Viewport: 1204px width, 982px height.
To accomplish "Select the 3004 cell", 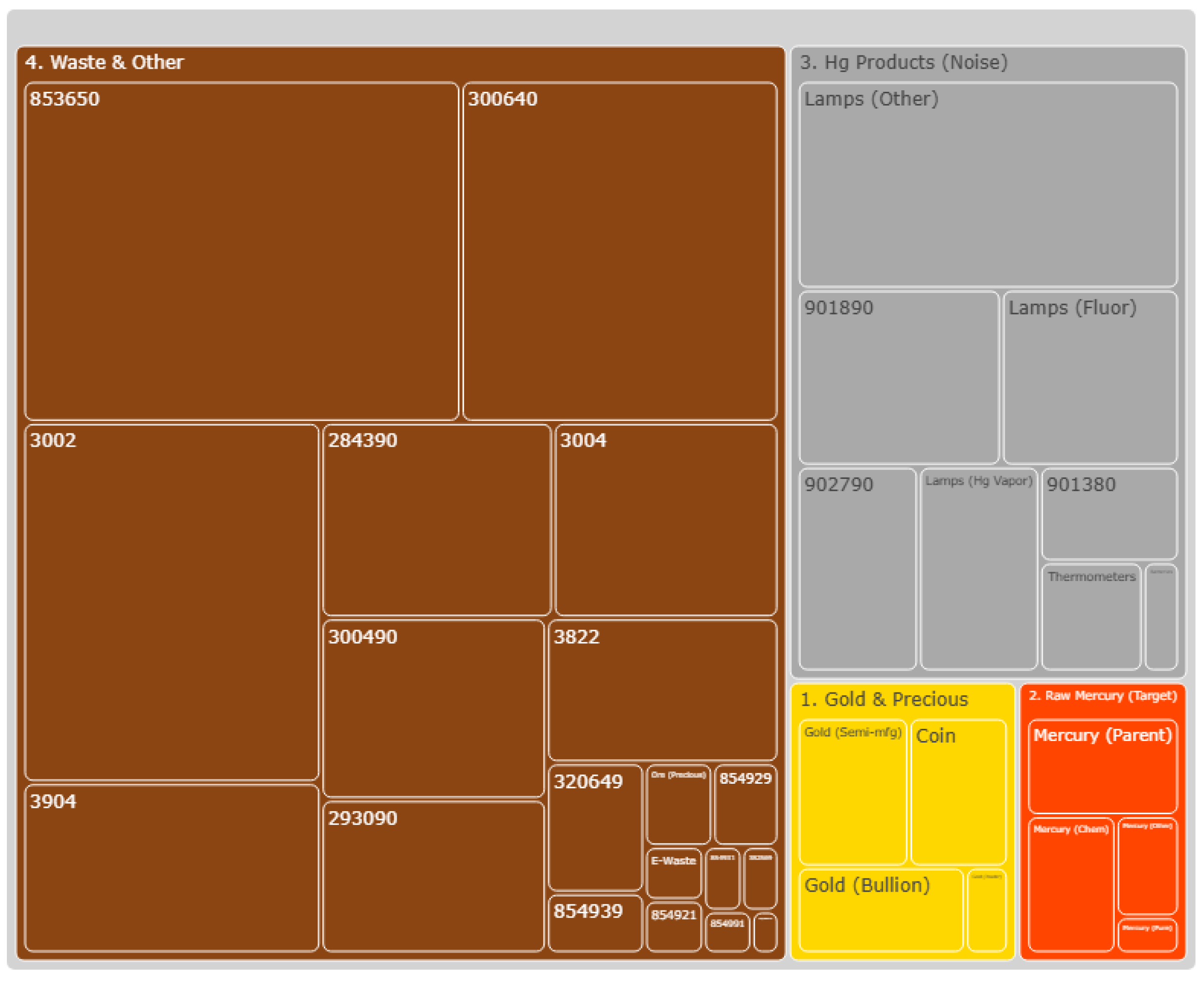I will coord(666,520).
